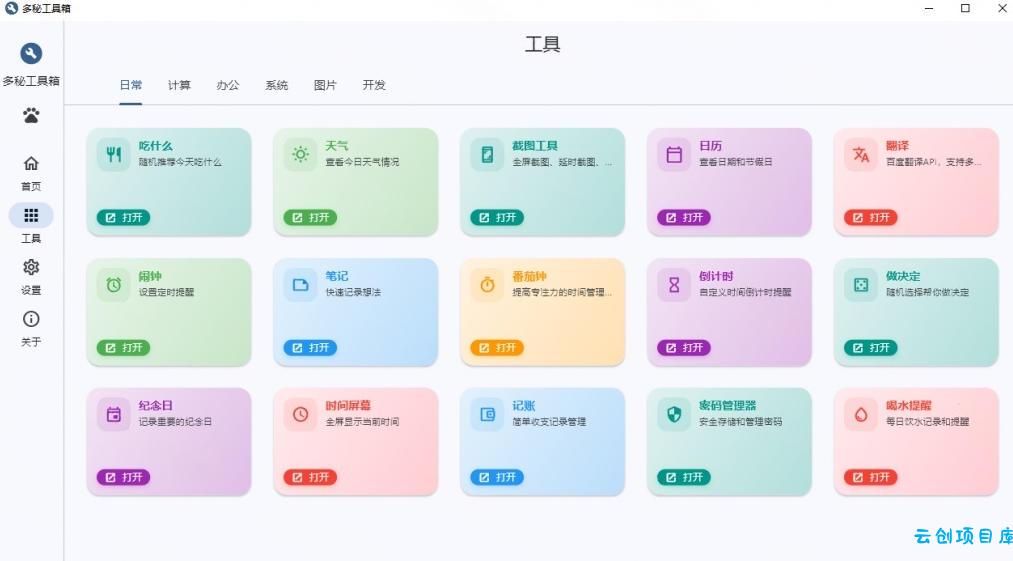
Task: Click the 翻译 translate icon
Action: tap(861, 154)
